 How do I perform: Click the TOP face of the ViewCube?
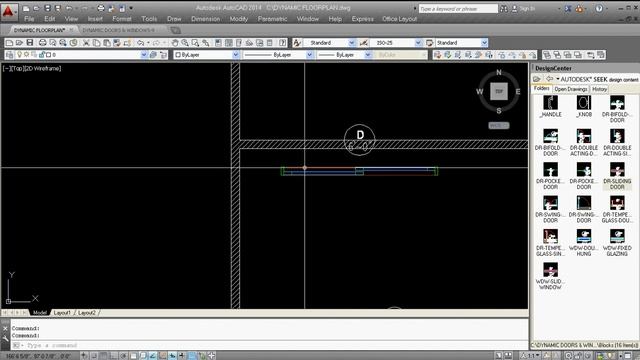(x=499, y=91)
